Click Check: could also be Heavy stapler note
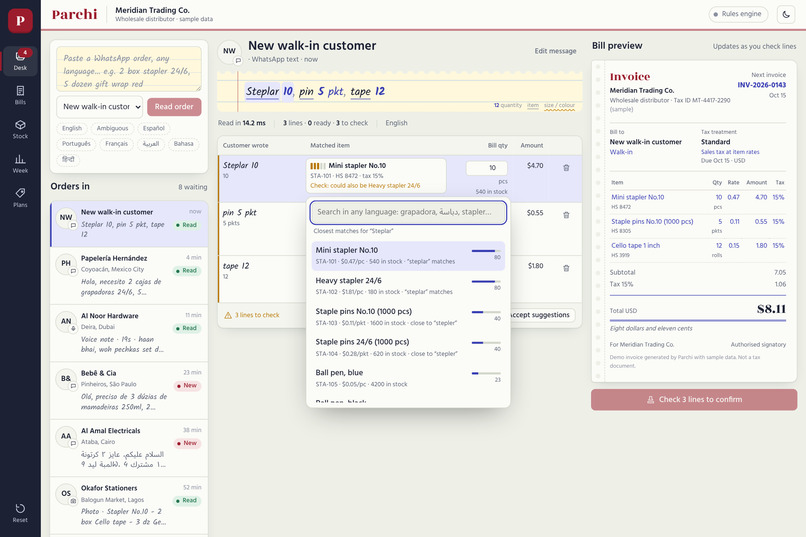 click(x=365, y=186)
